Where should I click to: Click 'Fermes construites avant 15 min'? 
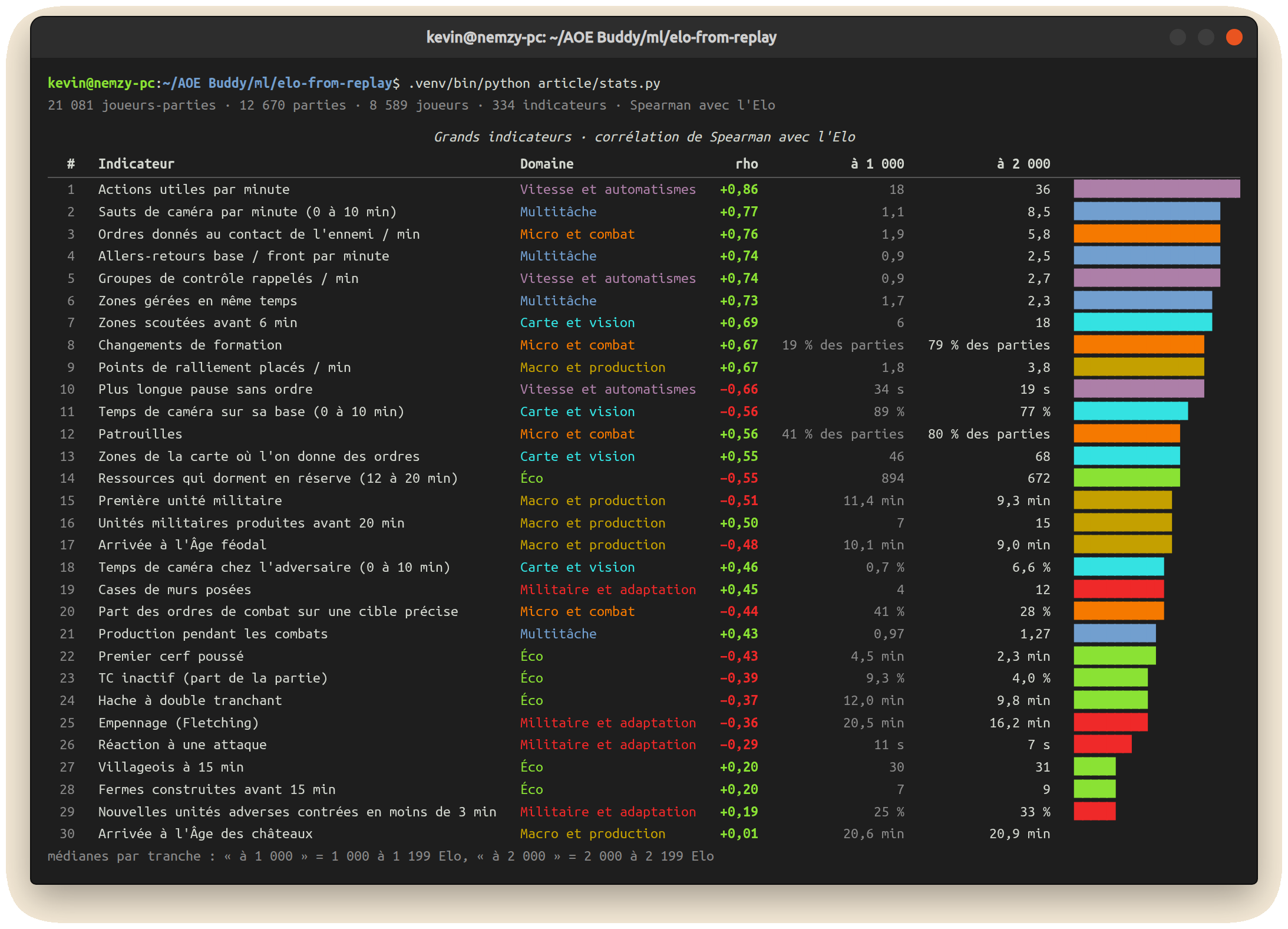point(217,789)
